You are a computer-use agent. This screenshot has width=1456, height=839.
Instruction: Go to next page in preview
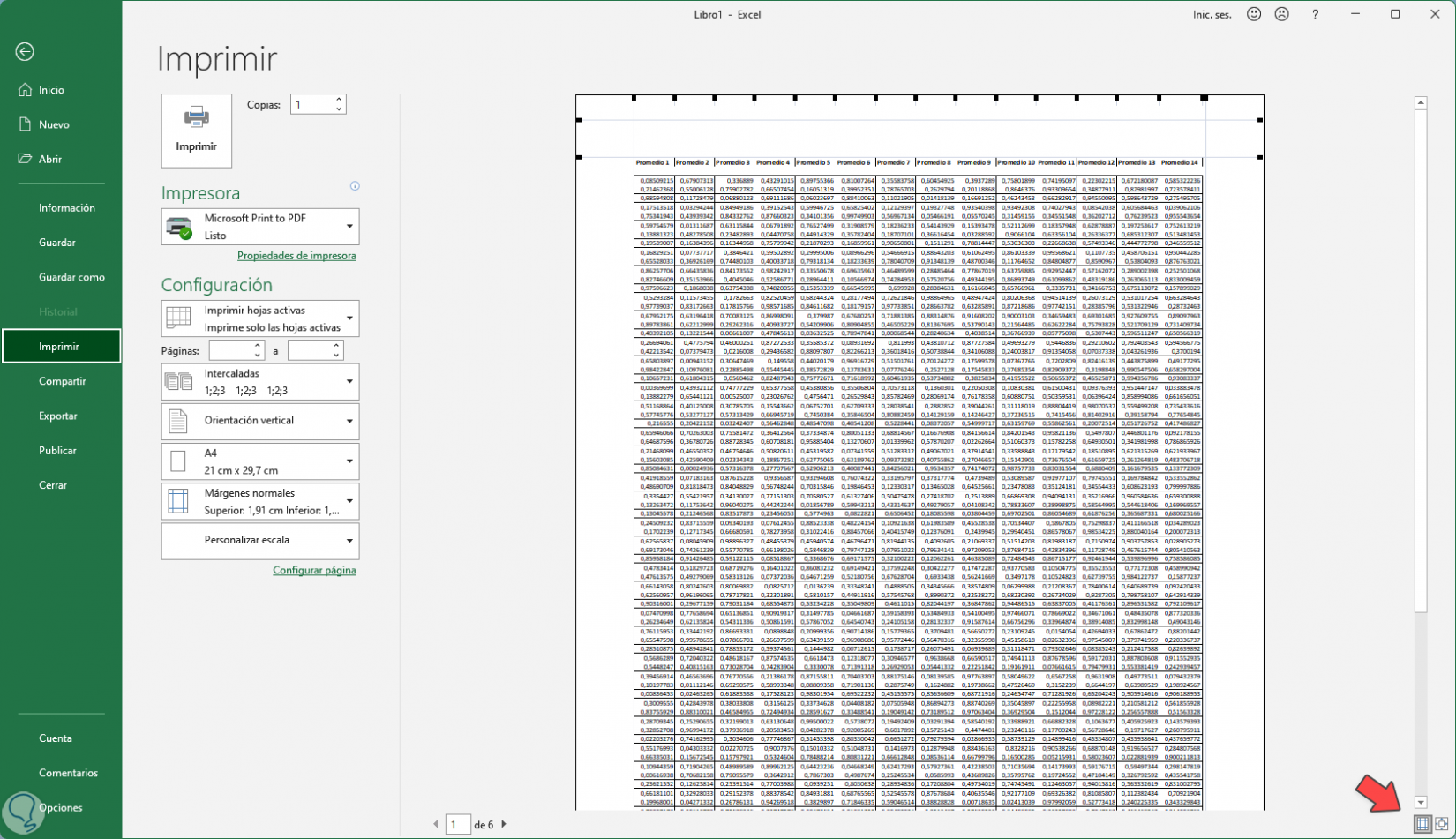(504, 824)
